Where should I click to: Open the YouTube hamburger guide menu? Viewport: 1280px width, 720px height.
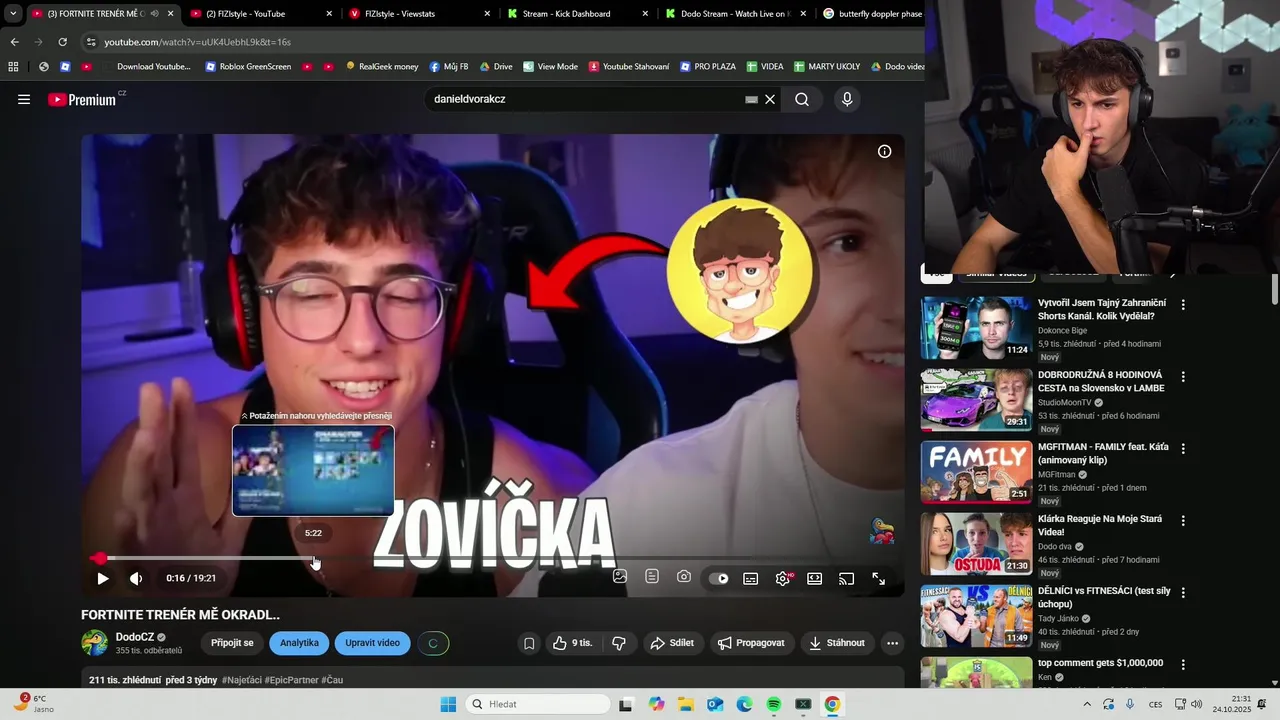tap(24, 99)
